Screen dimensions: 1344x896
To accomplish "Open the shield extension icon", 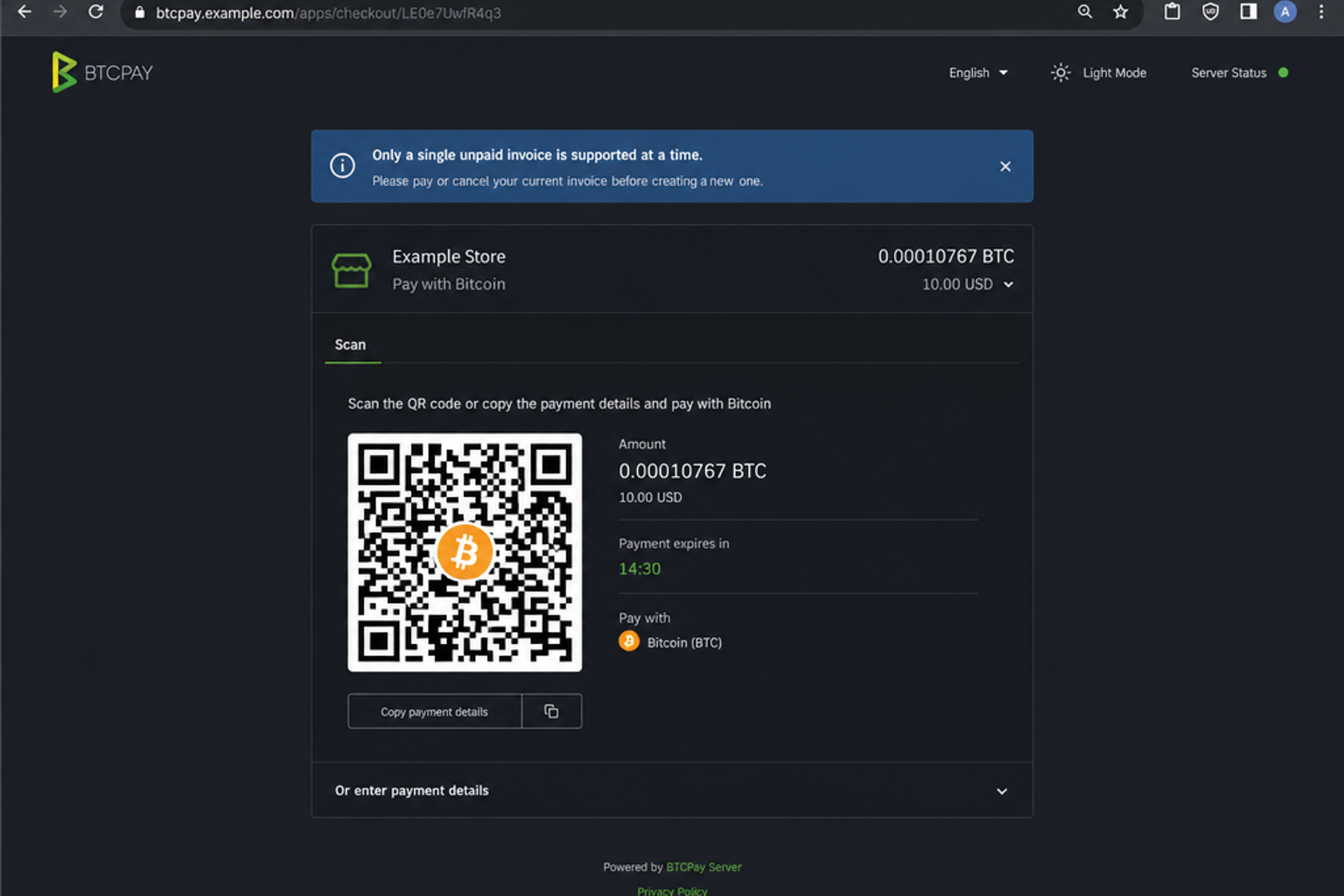I will 1211,11.
